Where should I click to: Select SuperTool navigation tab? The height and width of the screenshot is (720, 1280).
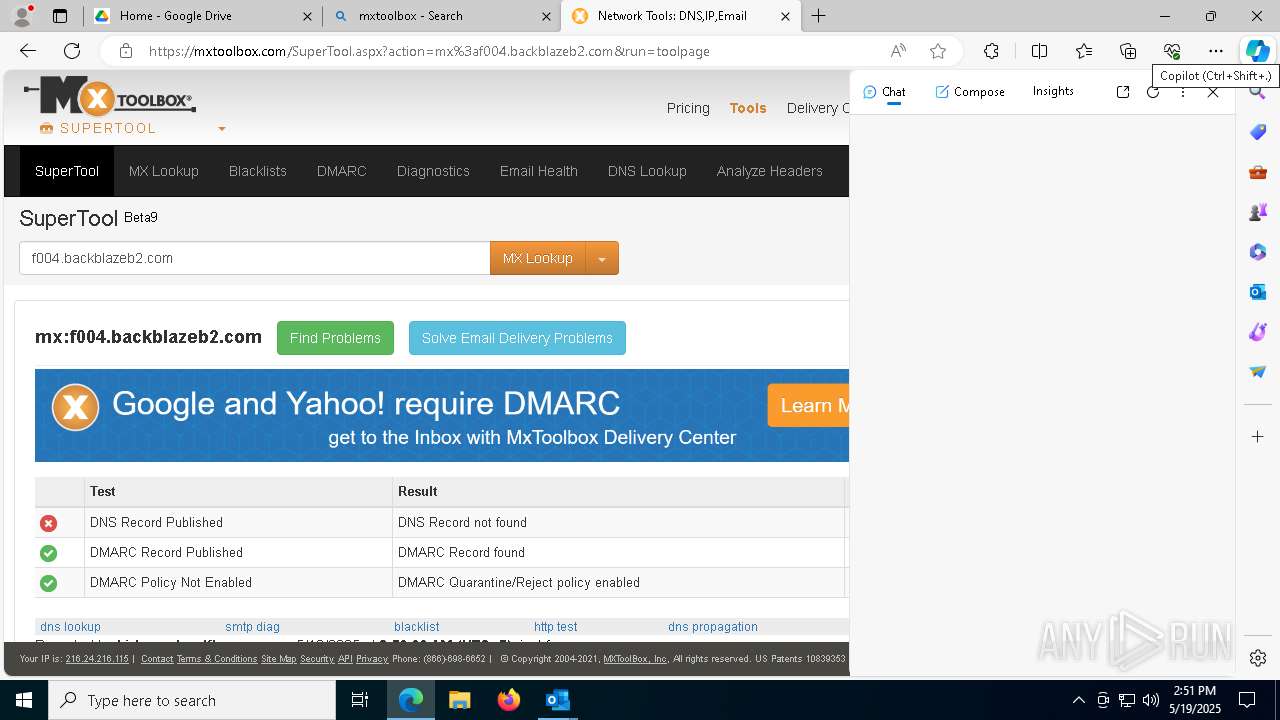tap(67, 171)
